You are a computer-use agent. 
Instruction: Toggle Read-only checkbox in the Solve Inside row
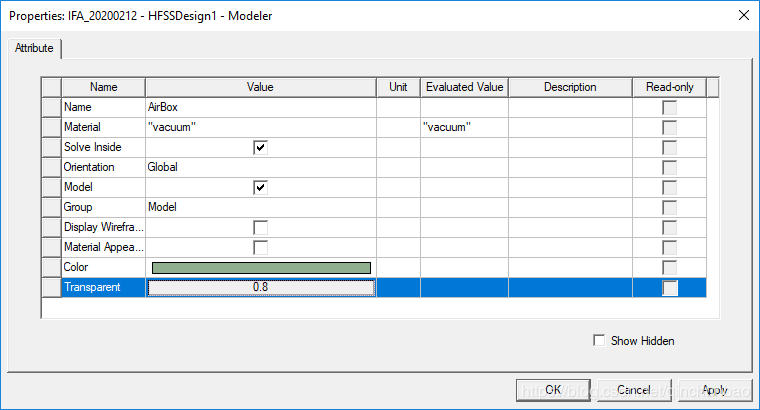tap(669, 147)
